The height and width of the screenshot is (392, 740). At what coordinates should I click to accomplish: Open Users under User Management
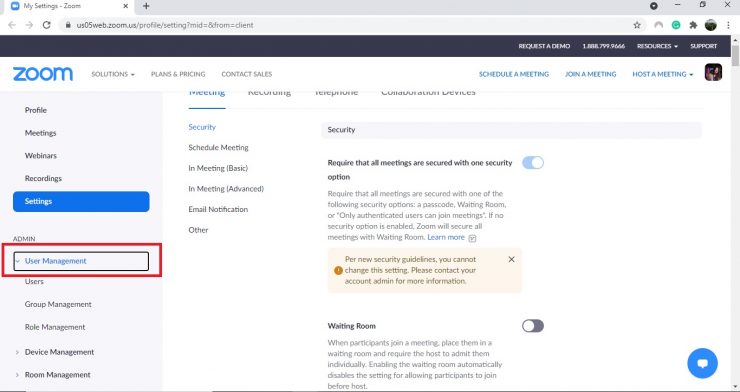point(34,282)
